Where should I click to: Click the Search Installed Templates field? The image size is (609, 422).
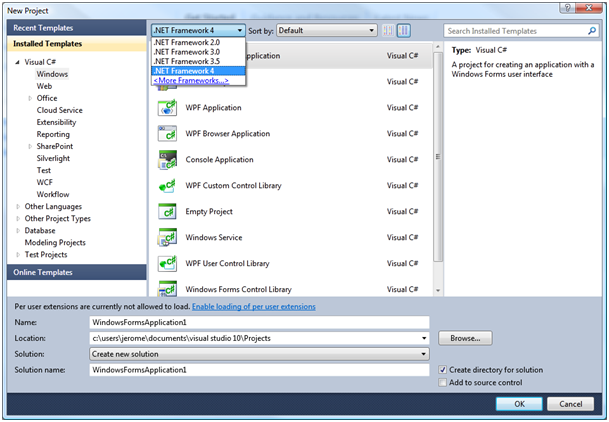[x=518, y=31]
